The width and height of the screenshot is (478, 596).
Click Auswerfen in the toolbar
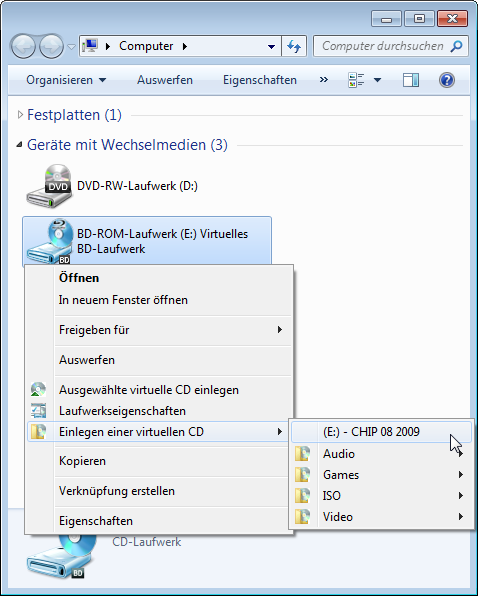165,80
